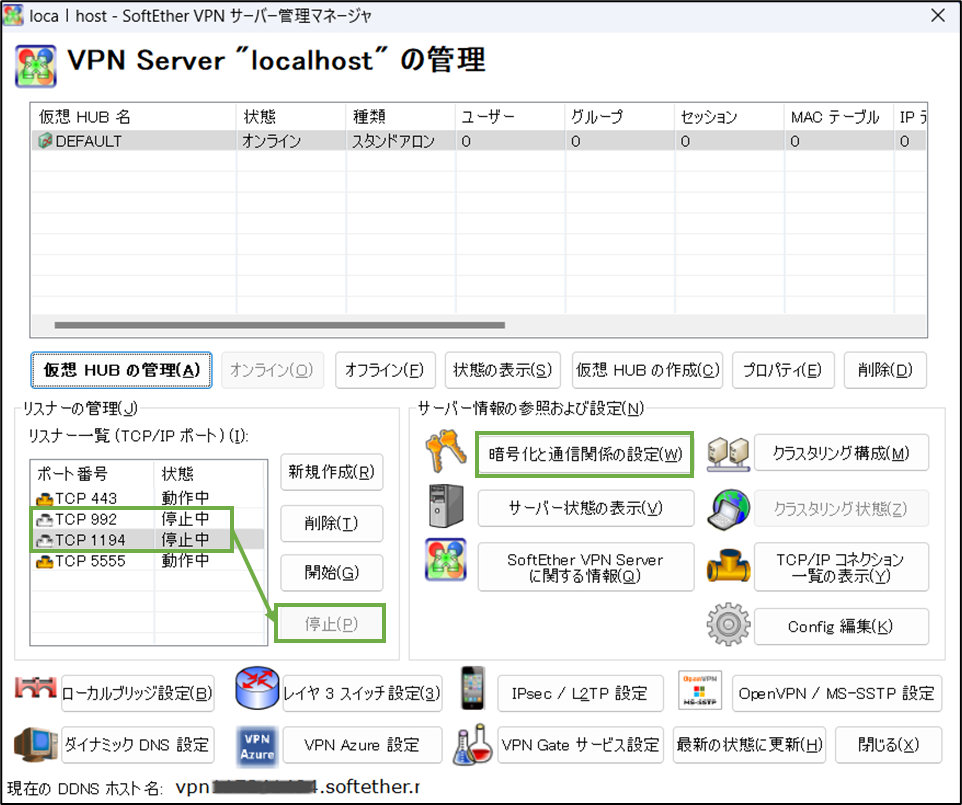Click the window title bar app icon
Viewport: 962px width, 805px height.
click(x=13, y=15)
